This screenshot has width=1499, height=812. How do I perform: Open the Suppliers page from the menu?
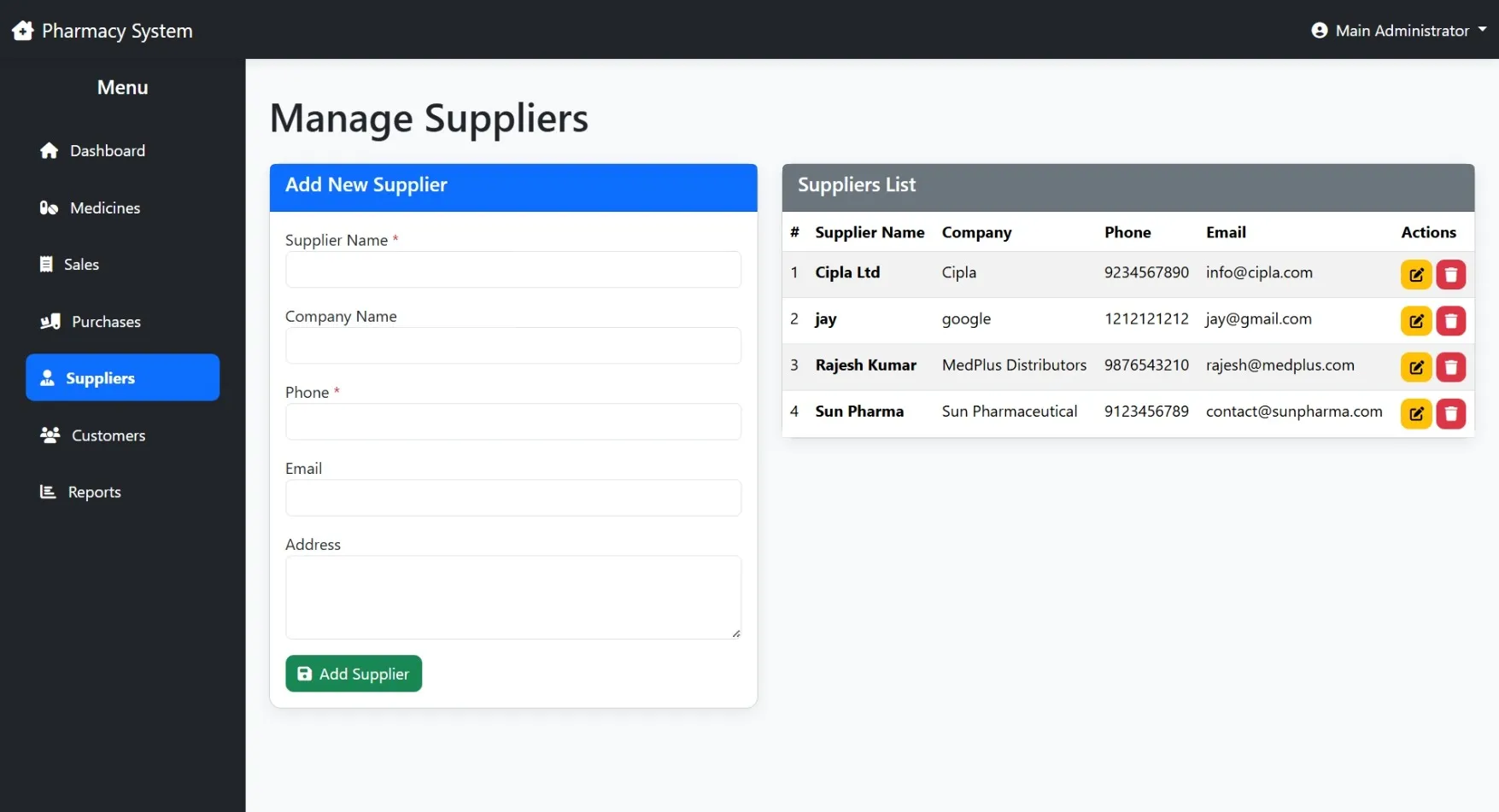[100, 377]
